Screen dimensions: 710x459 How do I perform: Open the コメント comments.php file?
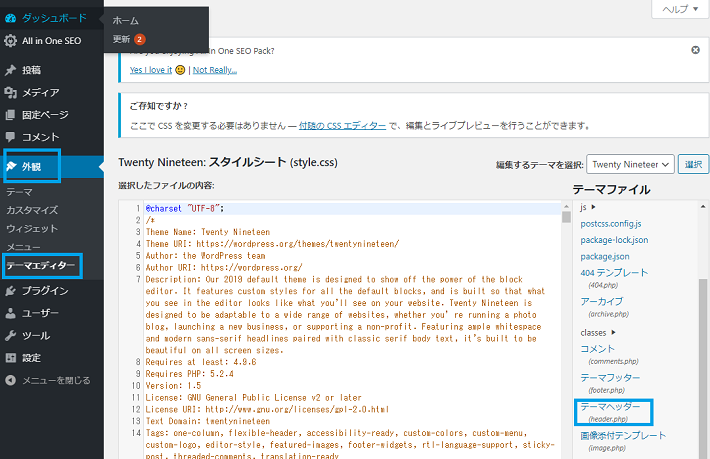click(x=597, y=349)
